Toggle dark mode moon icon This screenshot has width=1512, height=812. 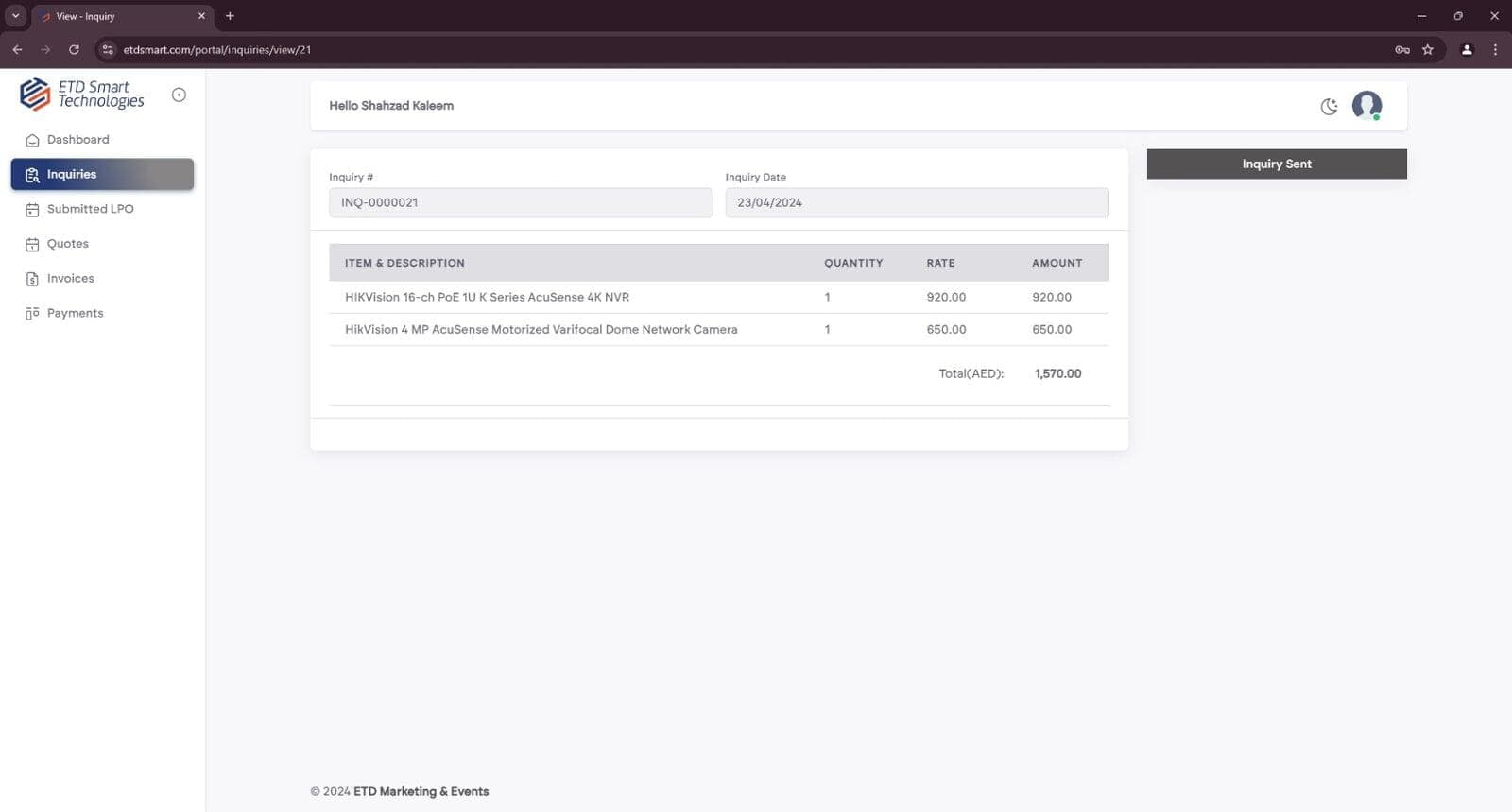[x=1329, y=106]
